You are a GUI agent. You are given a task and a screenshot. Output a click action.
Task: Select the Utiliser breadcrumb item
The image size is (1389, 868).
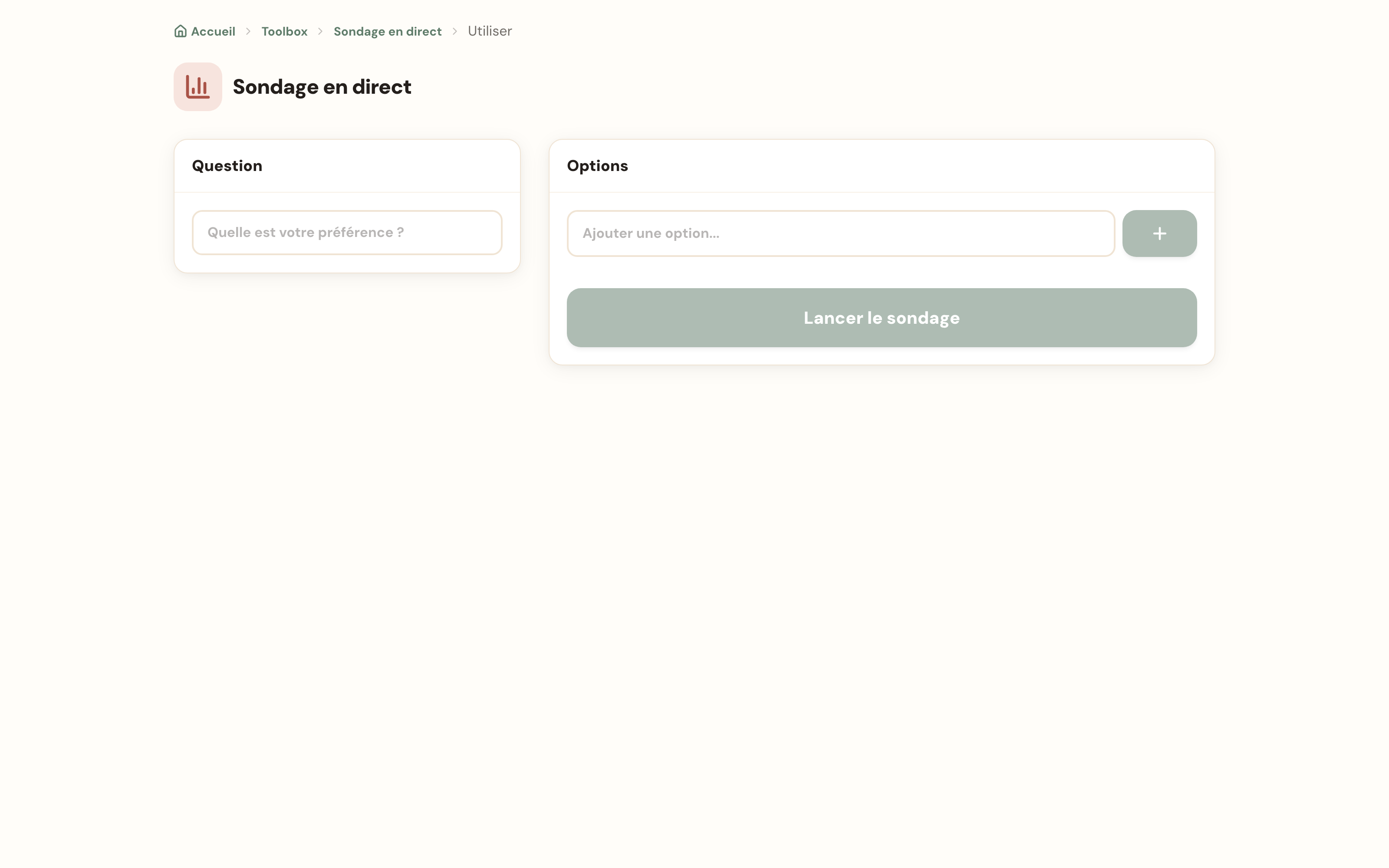tap(490, 31)
